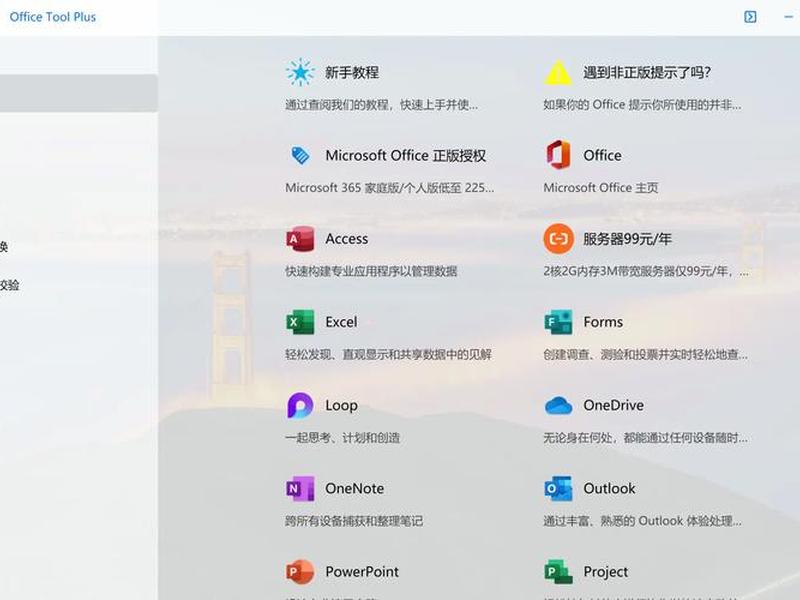Screen dimensions: 800x600
Task: Open the 新手教程 tutorial link
Action: [x=352, y=72]
